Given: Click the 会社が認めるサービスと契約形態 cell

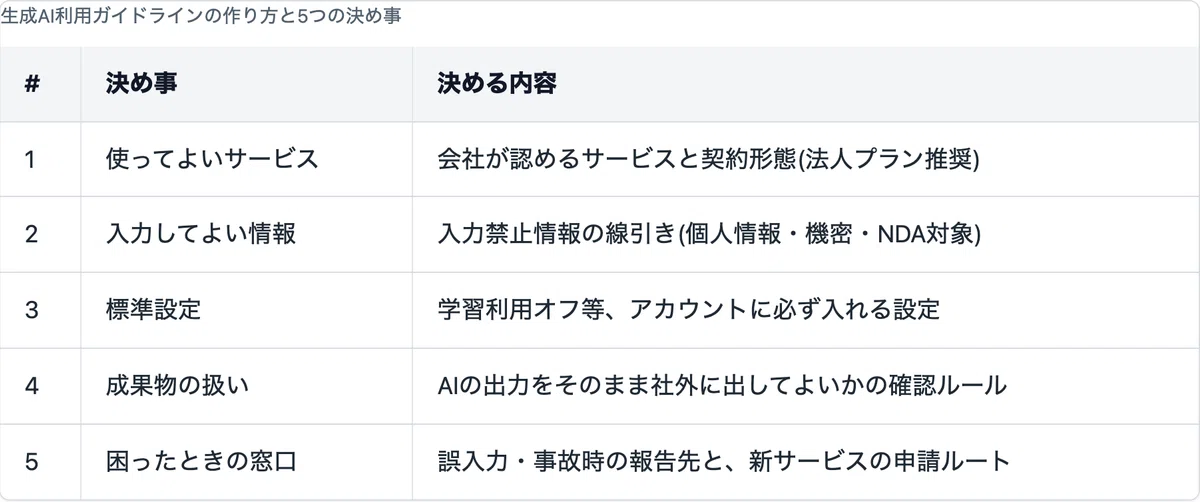Looking at the screenshot, I should coord(805,159).
